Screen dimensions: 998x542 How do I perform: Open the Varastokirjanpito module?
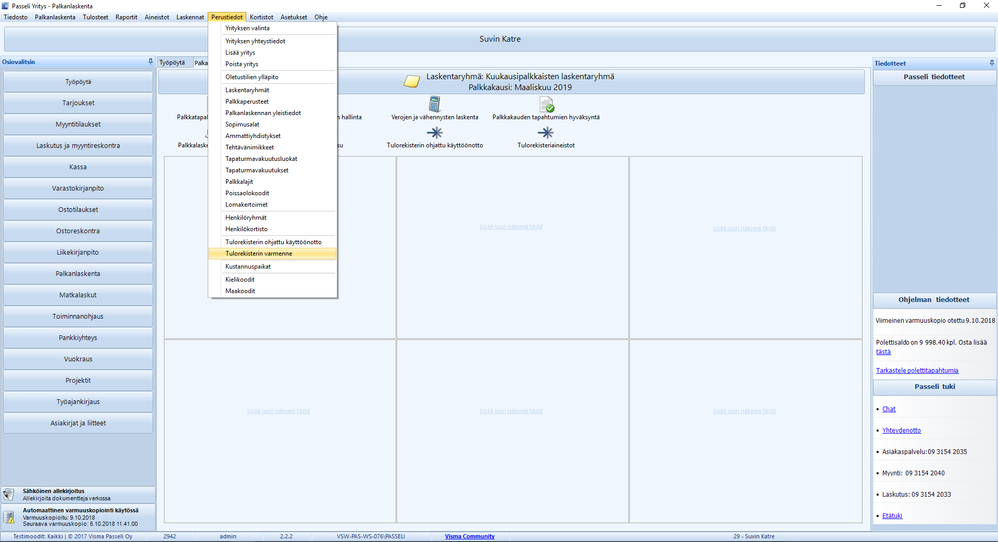pyautogui.click(x=78, y=188)
